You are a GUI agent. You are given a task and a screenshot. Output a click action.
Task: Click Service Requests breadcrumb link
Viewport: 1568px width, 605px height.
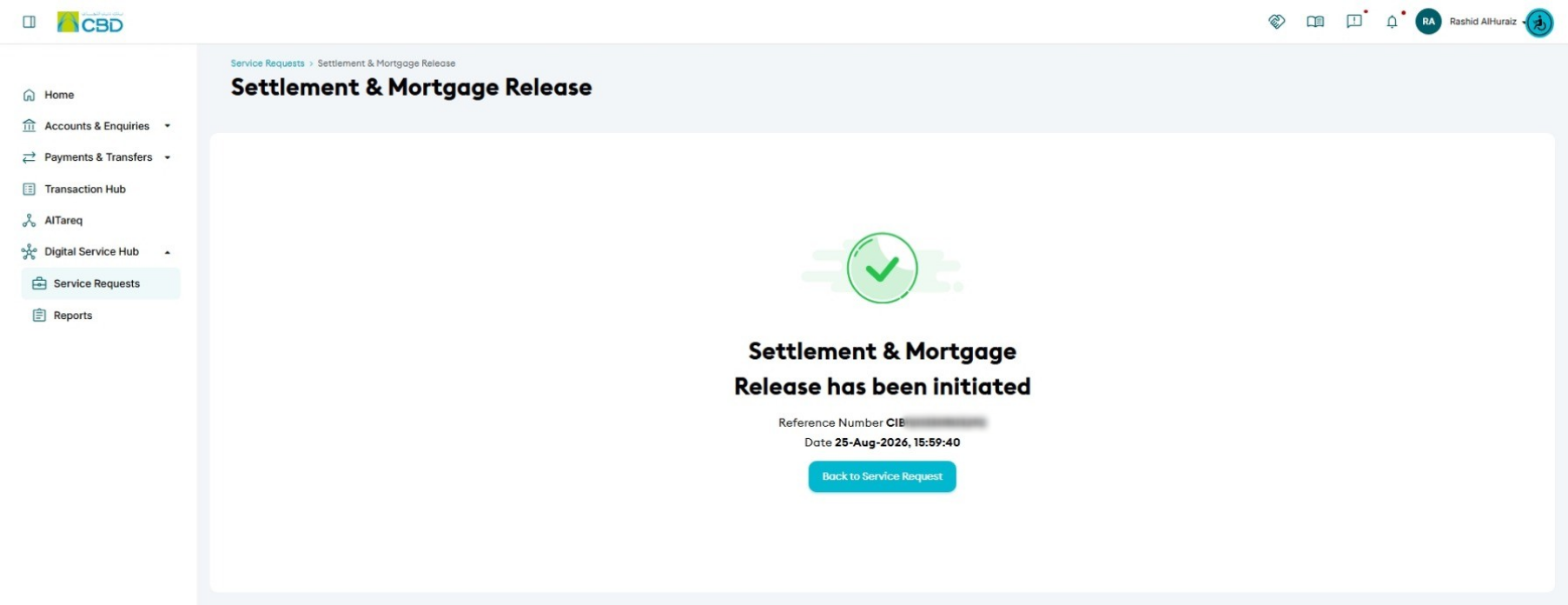268,63
